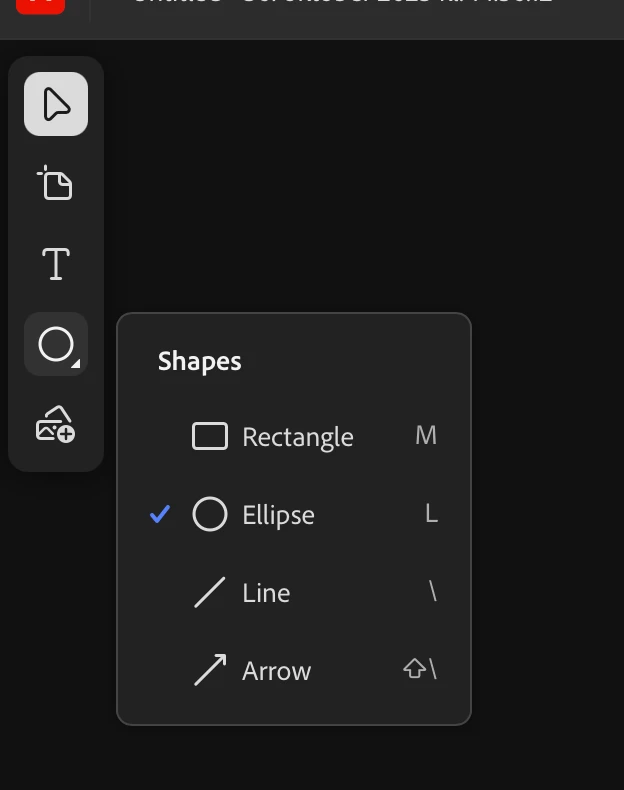The height and width of the screenshot is (790, 624).
Task: Click the circle icon beside Ellipse
Action: (210, 514)
